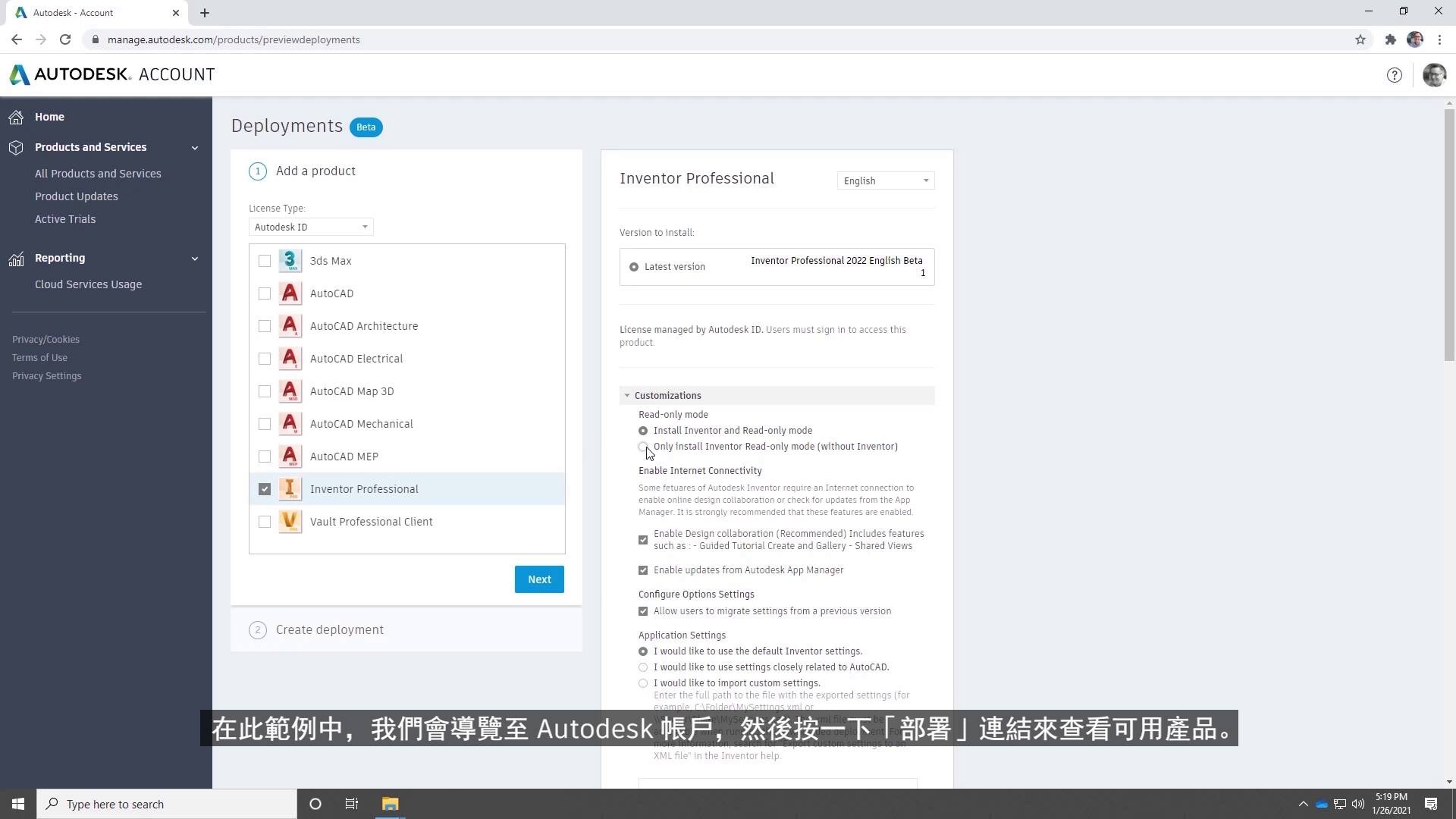The image size is (1456, 819).
Task: Bookmark page with the star icon
Action: [1360, 39]
